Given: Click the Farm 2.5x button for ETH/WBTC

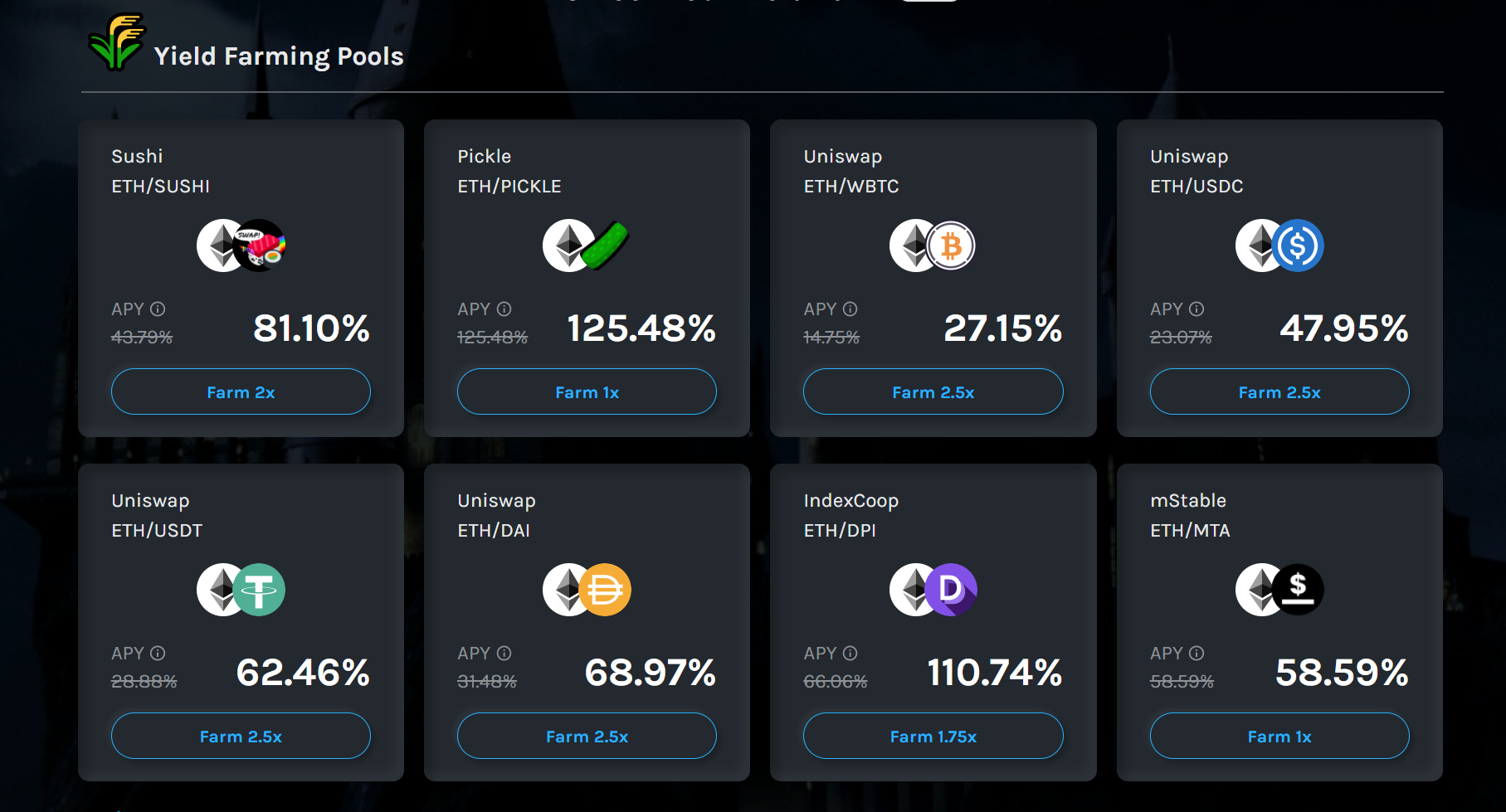Looking at the screenshot, I should click(x=933, y=391).
